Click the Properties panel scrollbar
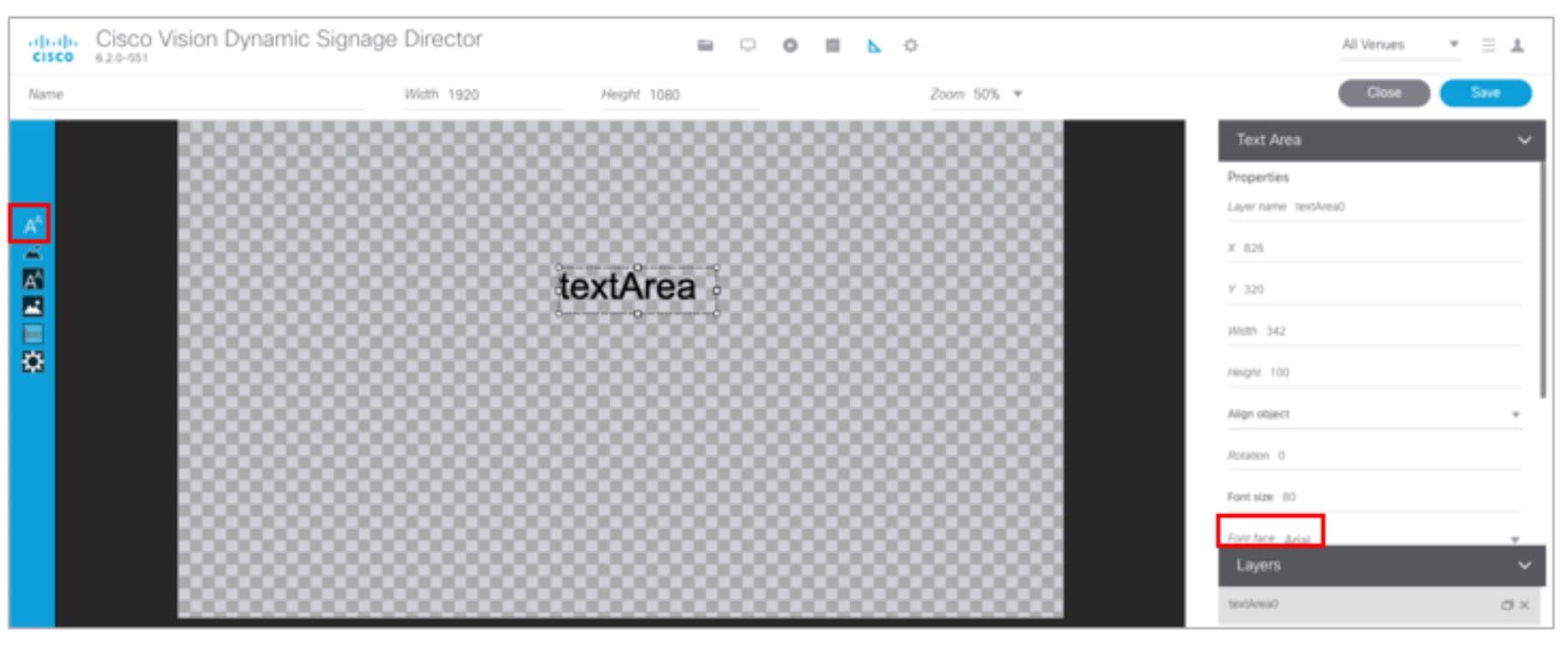Viewport: 1568px width, 647px height. (x=1542, y=279)
